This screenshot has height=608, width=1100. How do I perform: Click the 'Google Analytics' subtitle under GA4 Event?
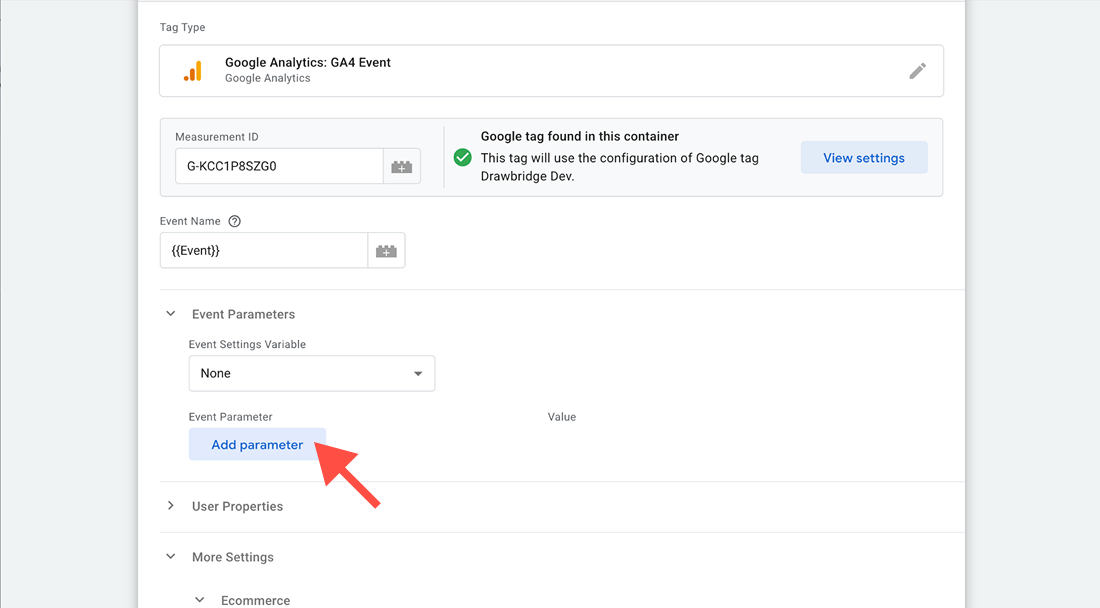coord(267,78)
